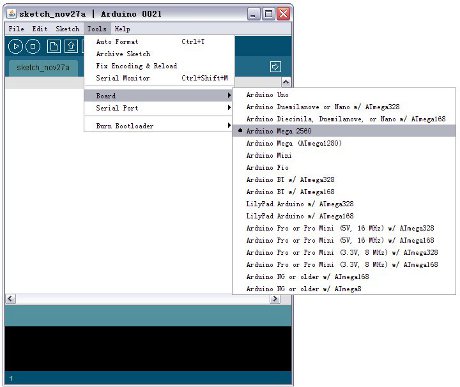The width and height of the screenshot is (460, 387).
Task: Open the Sketch menu
Action: pyautogui.click(x=67, y=29)
